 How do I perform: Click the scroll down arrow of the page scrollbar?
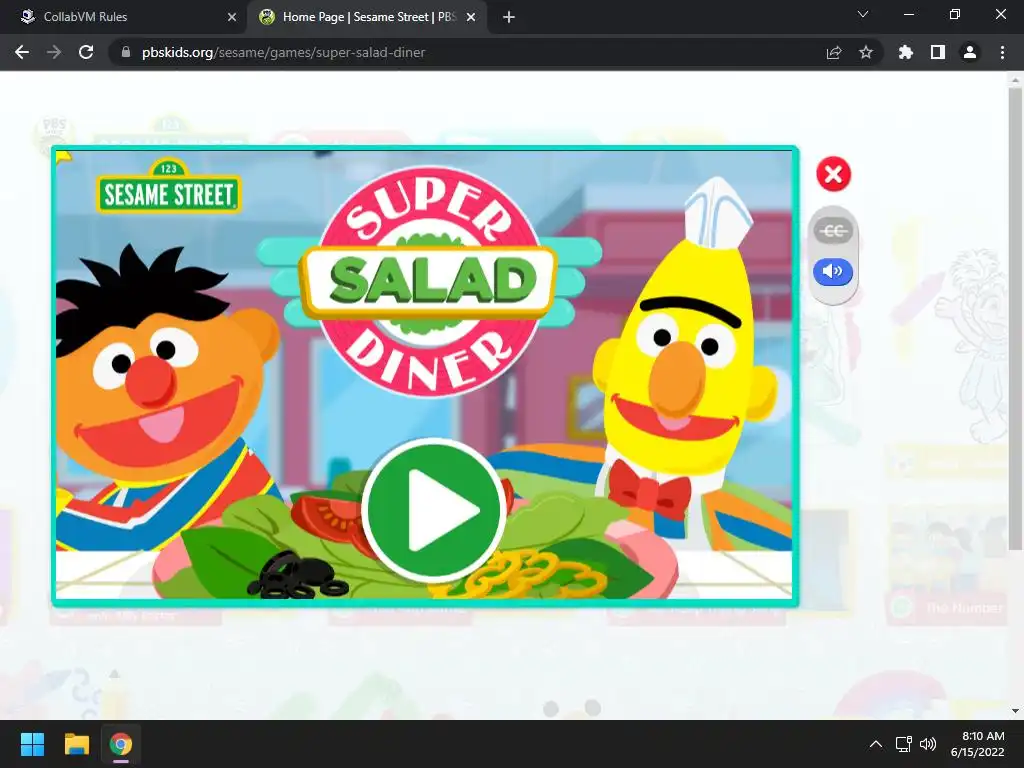coord(1016,711)
